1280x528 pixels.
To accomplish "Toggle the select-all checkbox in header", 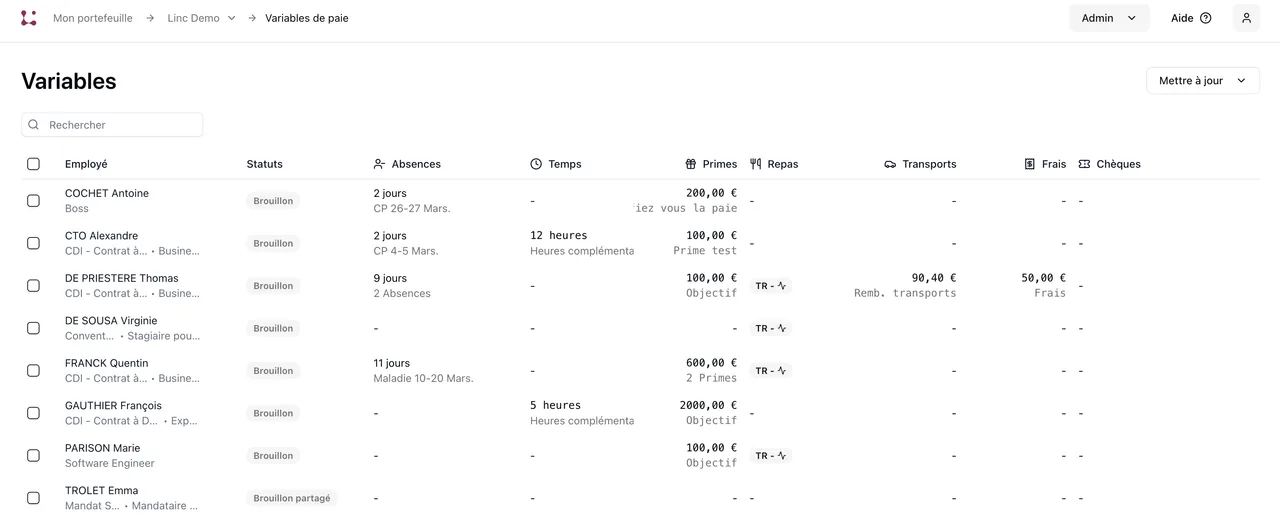I will (x=33, y=164).
